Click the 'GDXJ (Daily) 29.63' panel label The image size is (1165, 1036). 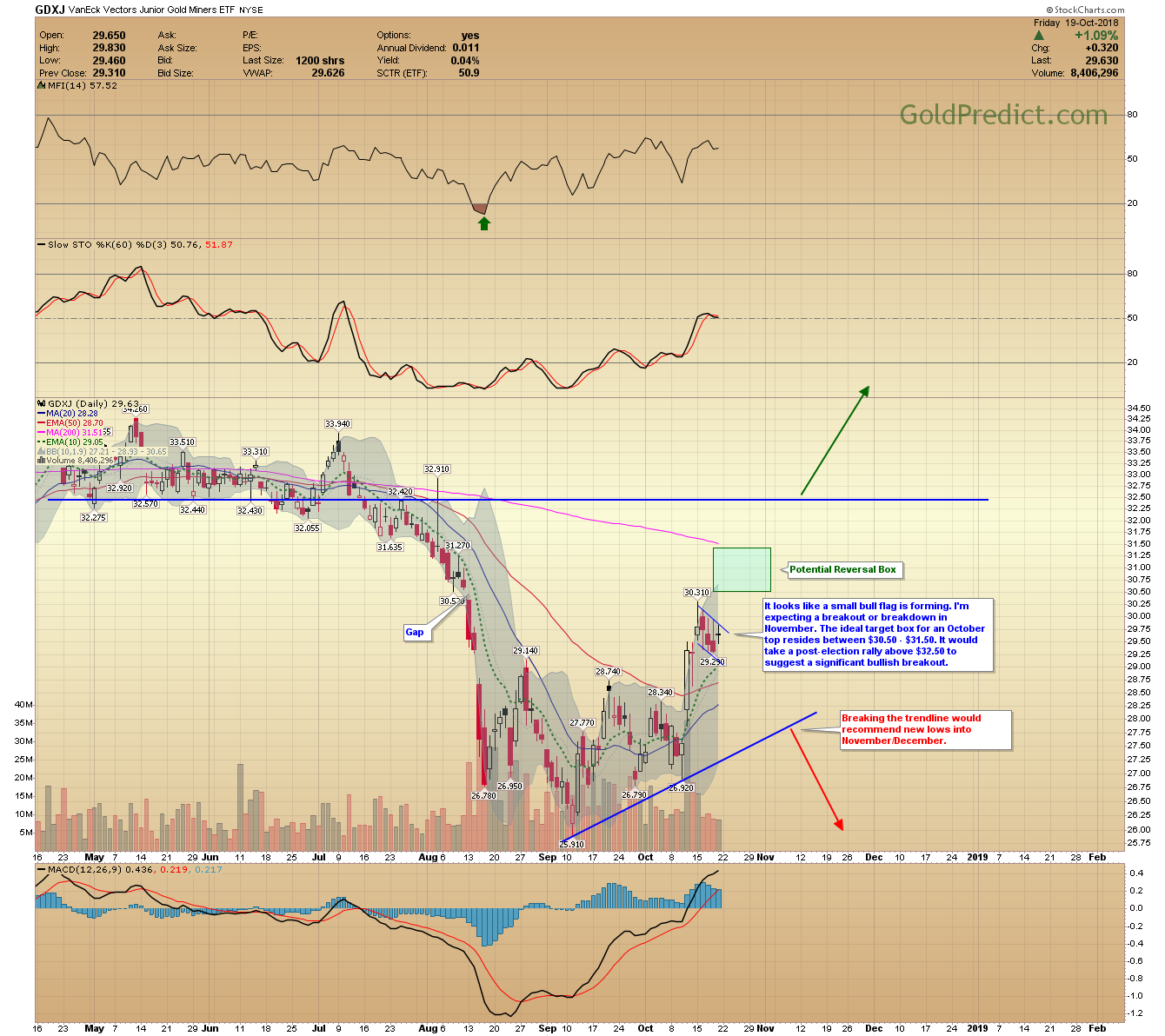tap(91, 404)
